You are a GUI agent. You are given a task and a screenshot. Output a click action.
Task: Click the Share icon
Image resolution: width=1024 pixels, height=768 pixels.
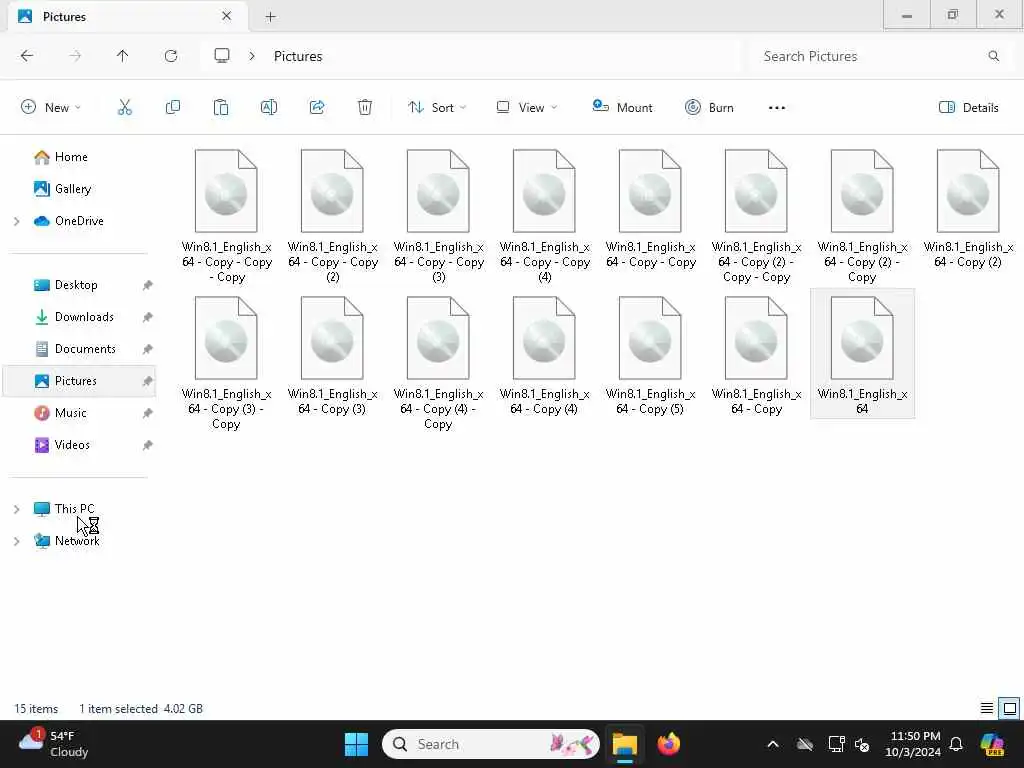[x=317, y=108]
